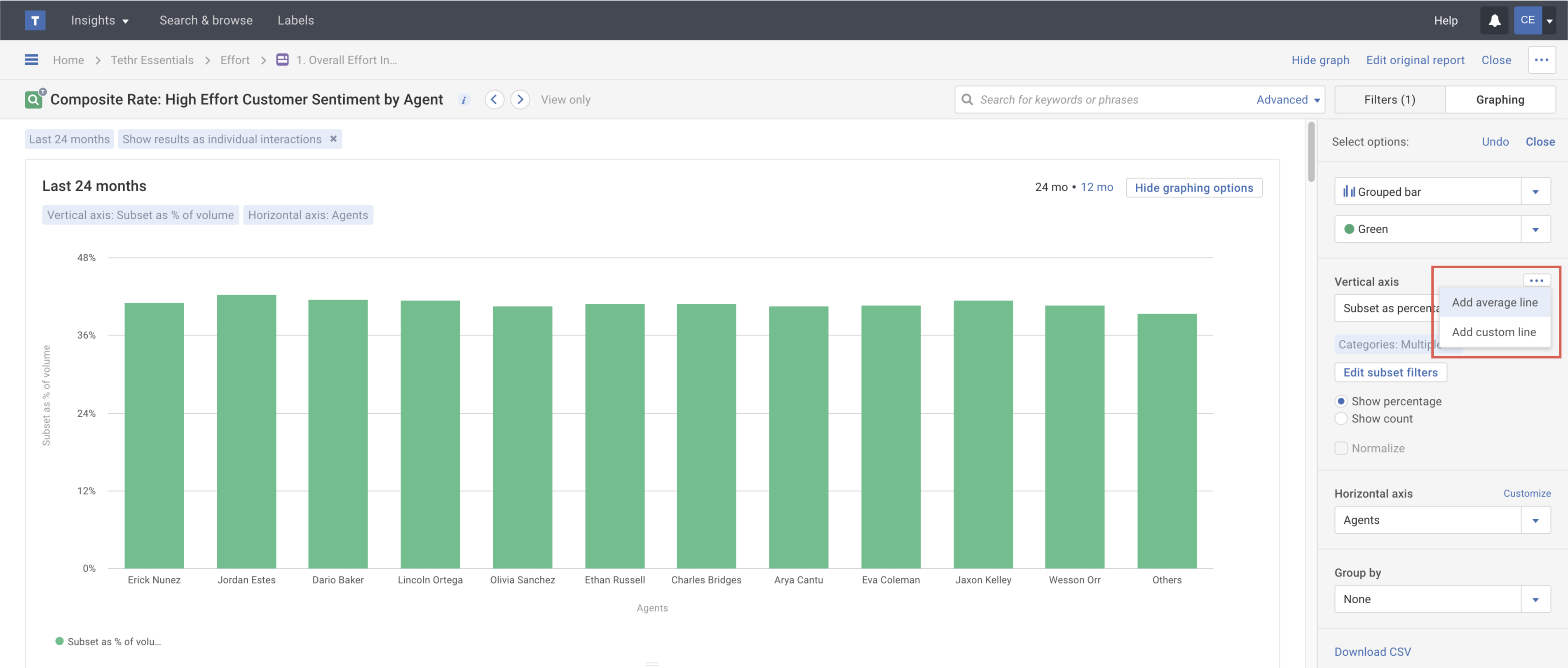Click the keyword search input field

click(1108, 99)
